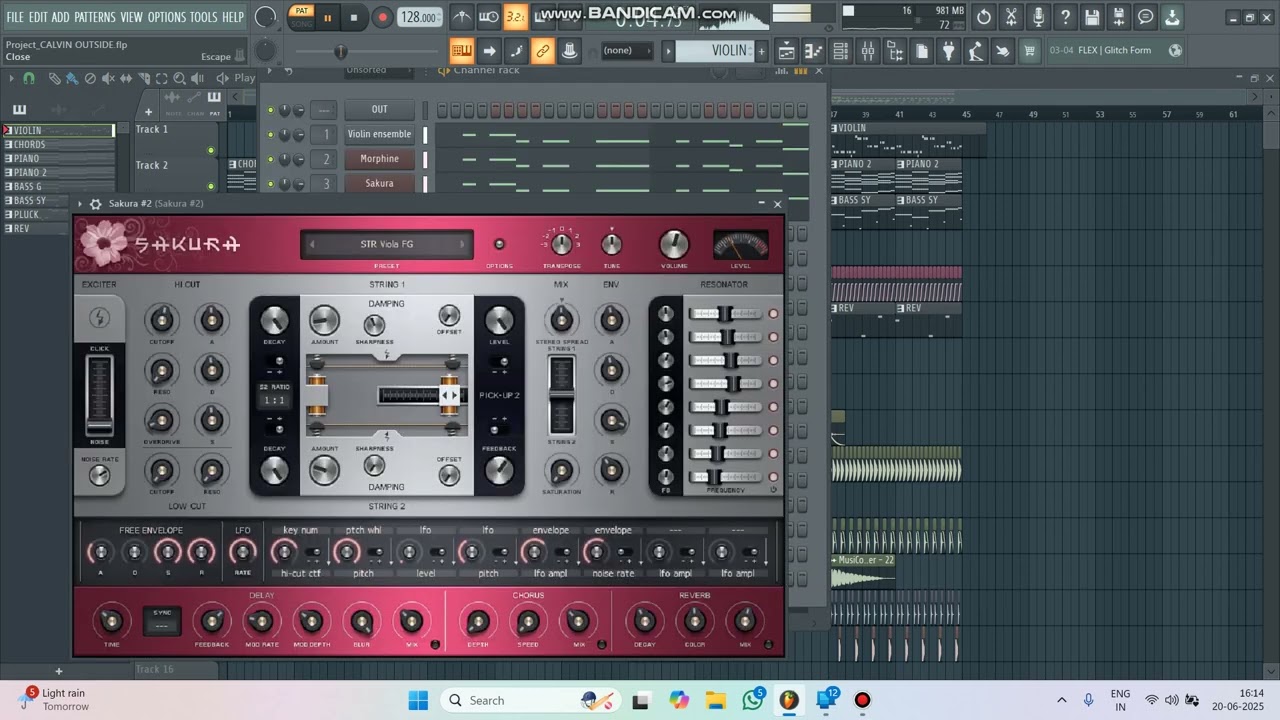
Task: Save project with floppy disk icon
Action: (x=1092, y=17)
